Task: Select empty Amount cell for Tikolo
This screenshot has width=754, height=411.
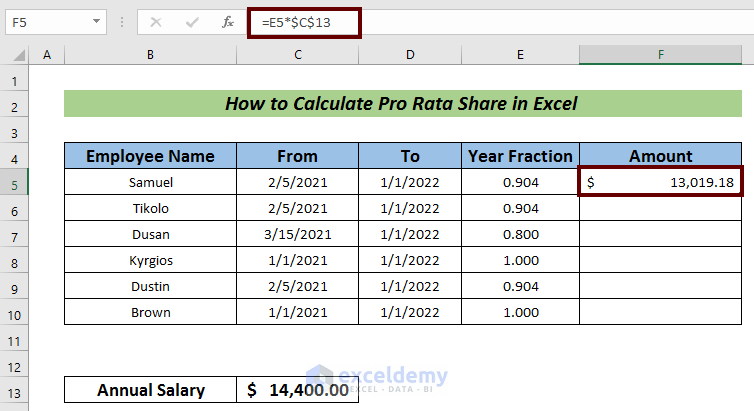Action: 660,208
